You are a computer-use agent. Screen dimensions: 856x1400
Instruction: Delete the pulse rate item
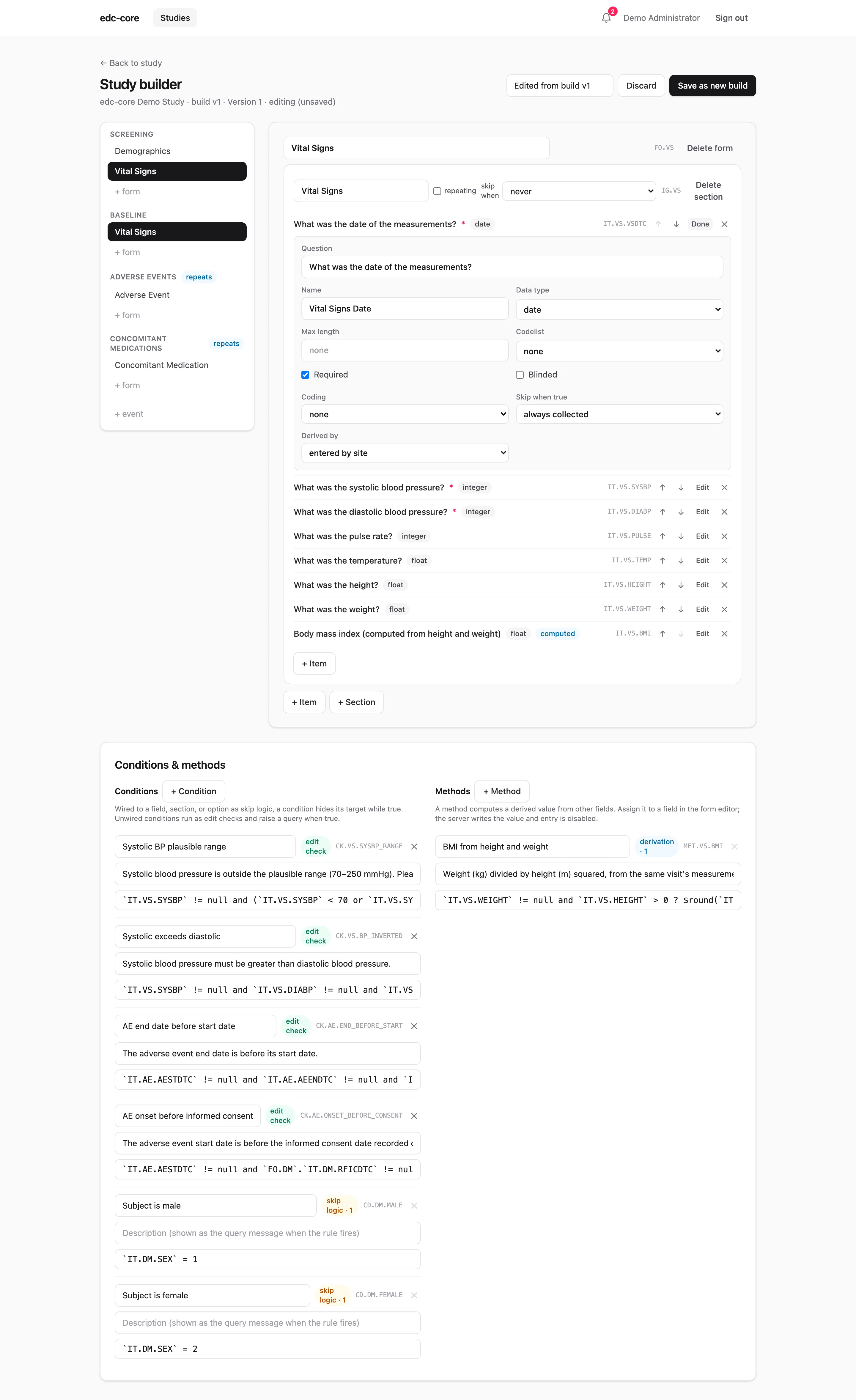tap(724, 536)
